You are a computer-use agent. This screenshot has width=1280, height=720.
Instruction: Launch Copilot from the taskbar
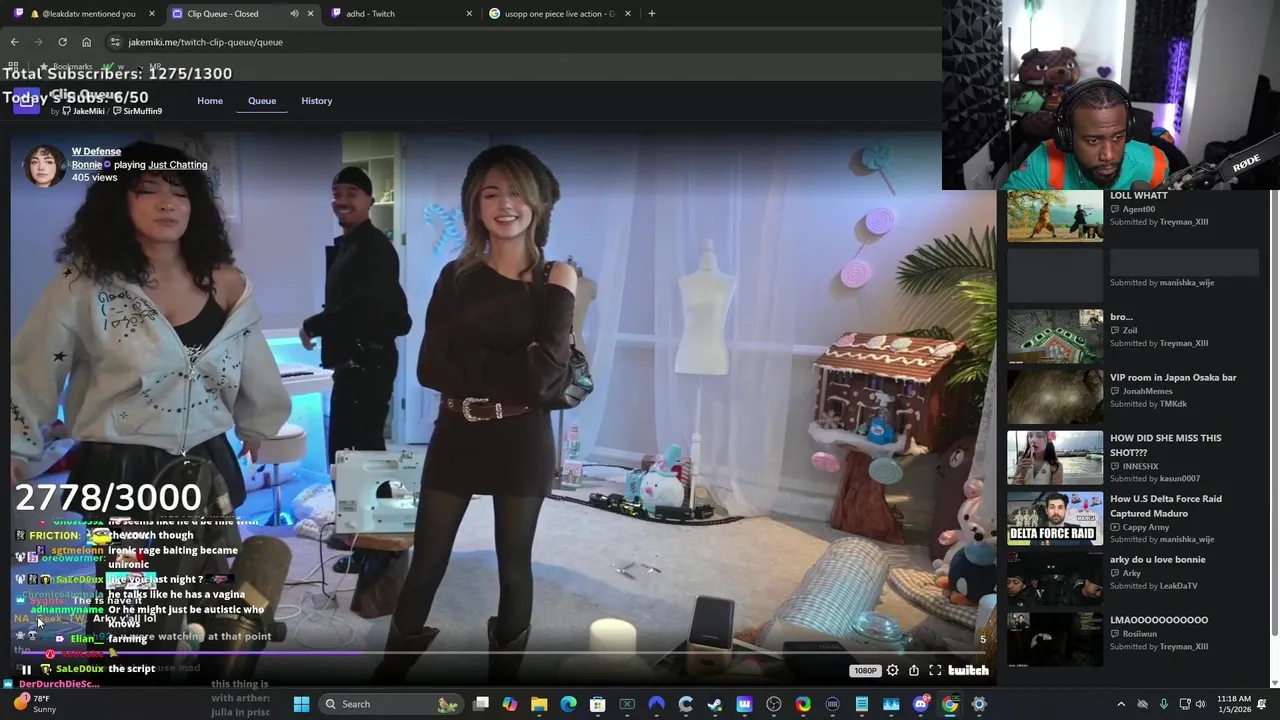(x=510, y=704)
